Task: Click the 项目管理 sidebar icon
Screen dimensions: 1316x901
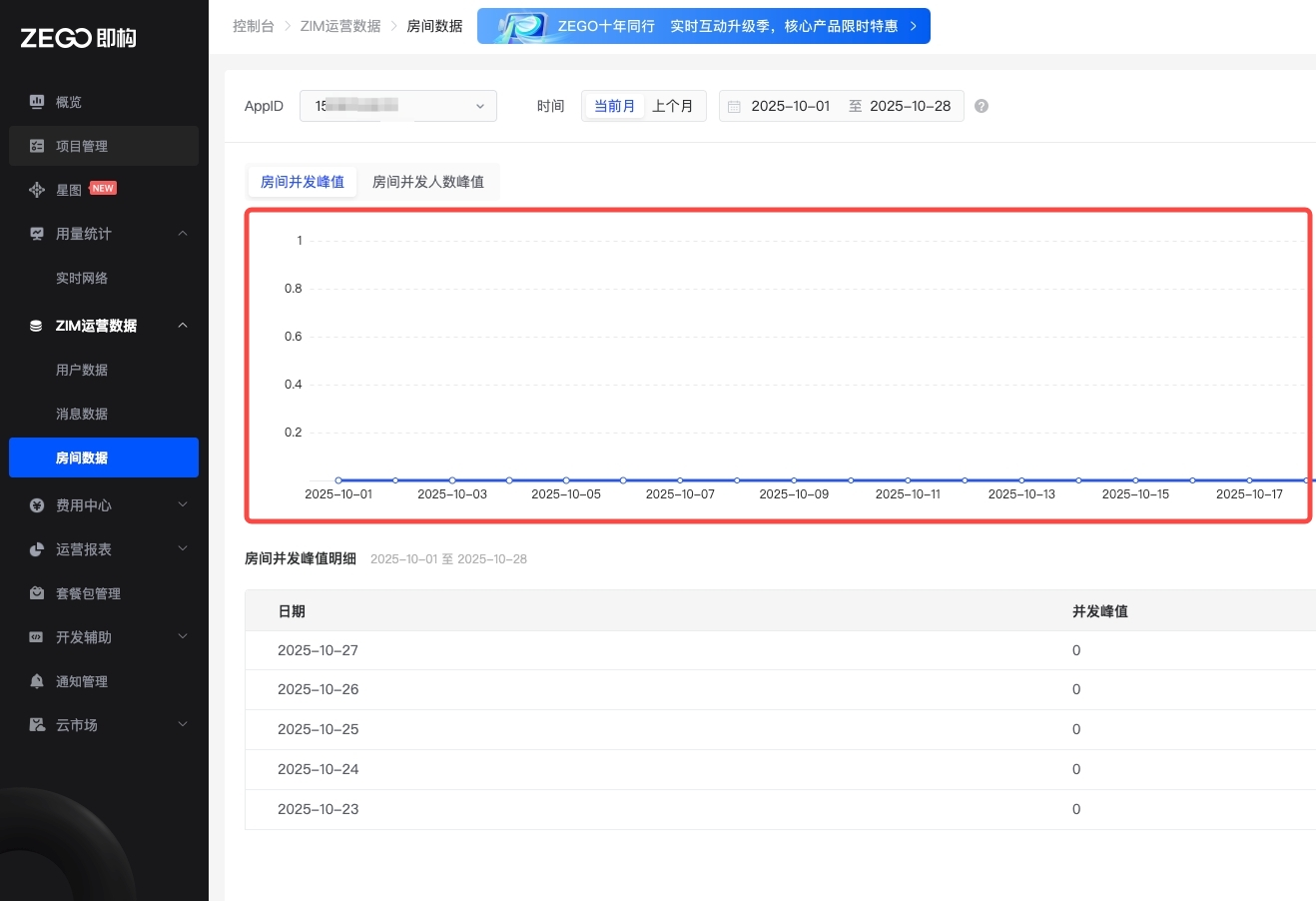Action: click(37, 146)
